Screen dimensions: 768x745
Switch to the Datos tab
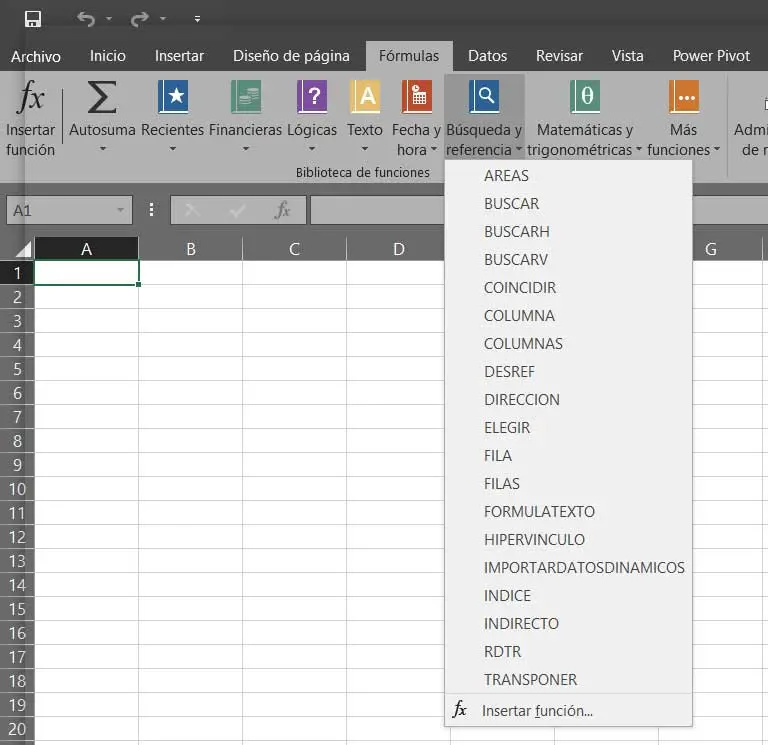(x=487, y=56)
